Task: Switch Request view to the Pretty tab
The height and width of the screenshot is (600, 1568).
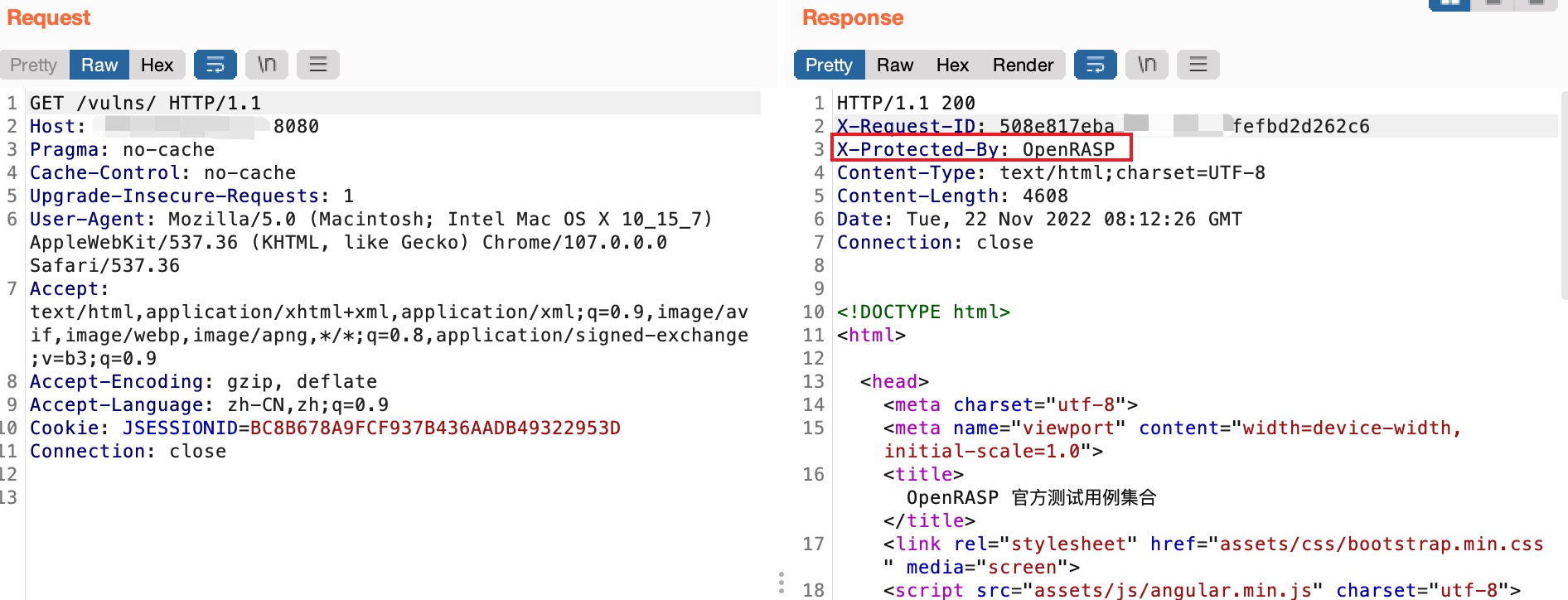Action: tap(34, 65)
